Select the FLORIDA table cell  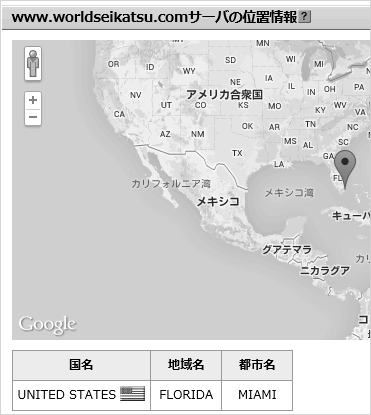pos(186,395)
